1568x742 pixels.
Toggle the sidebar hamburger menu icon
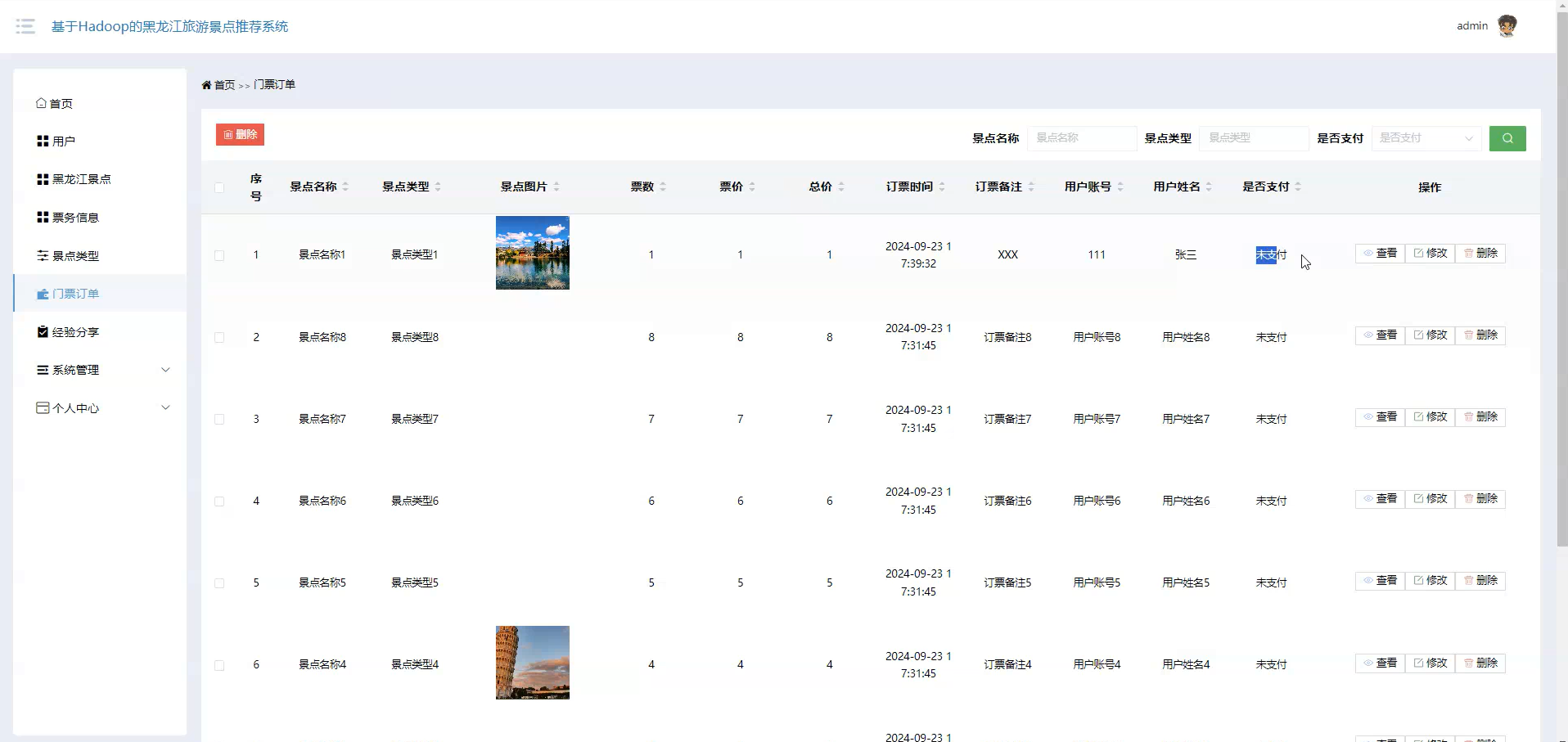25,26
